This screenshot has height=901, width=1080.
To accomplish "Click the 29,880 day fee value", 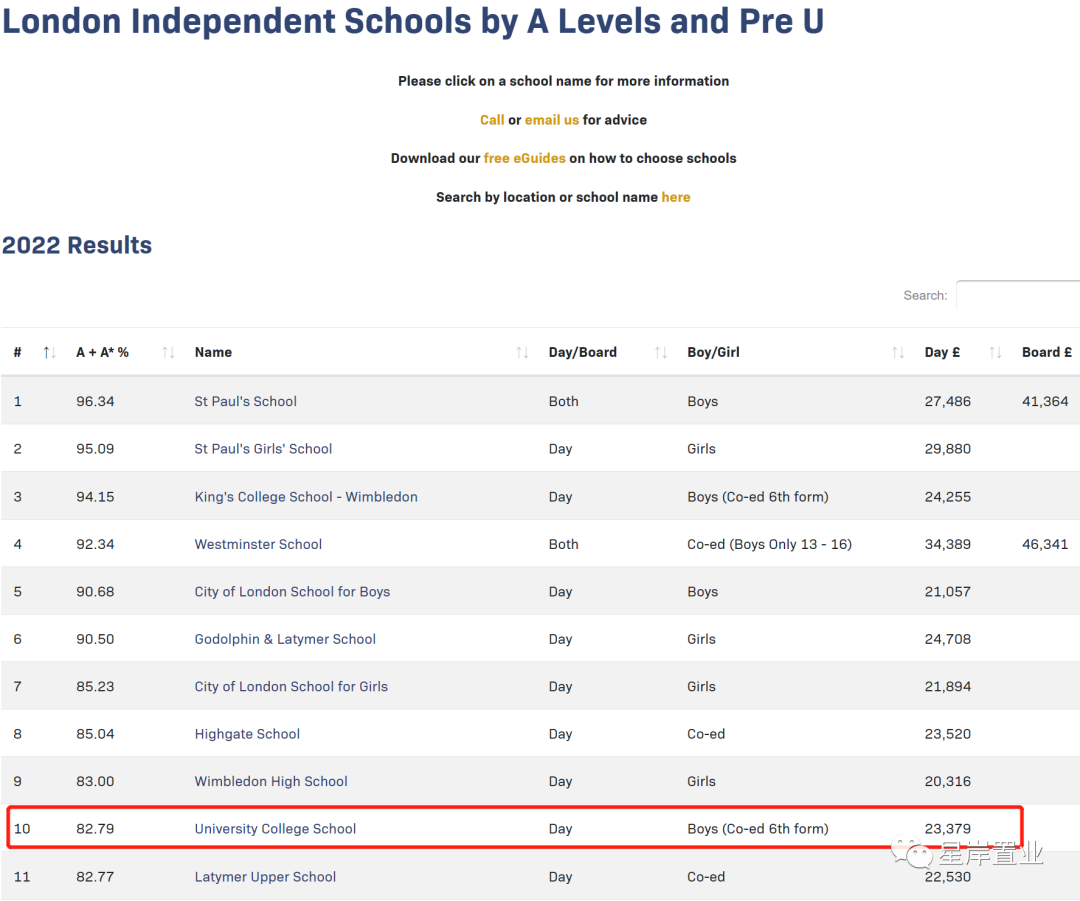I will click(948, 449).
